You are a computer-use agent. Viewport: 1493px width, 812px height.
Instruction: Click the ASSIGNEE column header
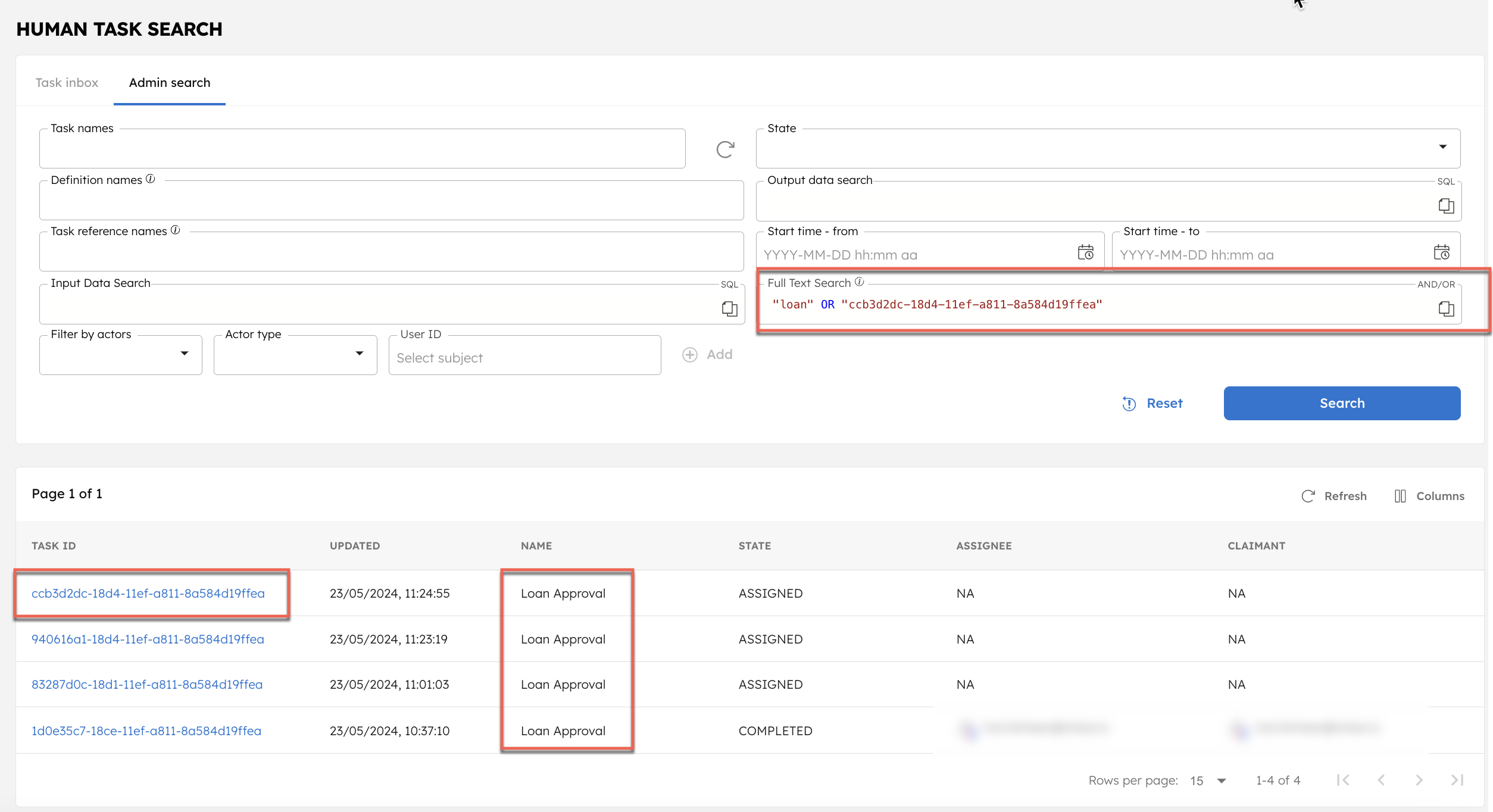984,546
